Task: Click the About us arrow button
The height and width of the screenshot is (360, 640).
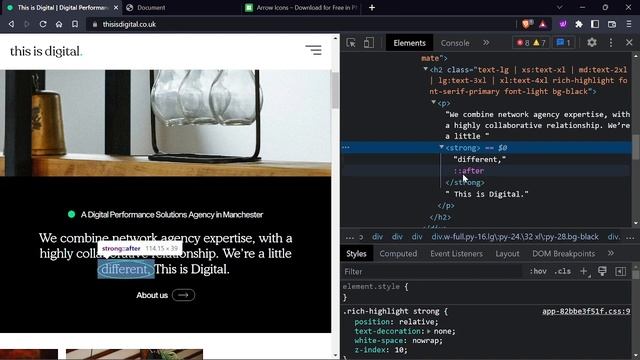Action: (x=183, y=295)
